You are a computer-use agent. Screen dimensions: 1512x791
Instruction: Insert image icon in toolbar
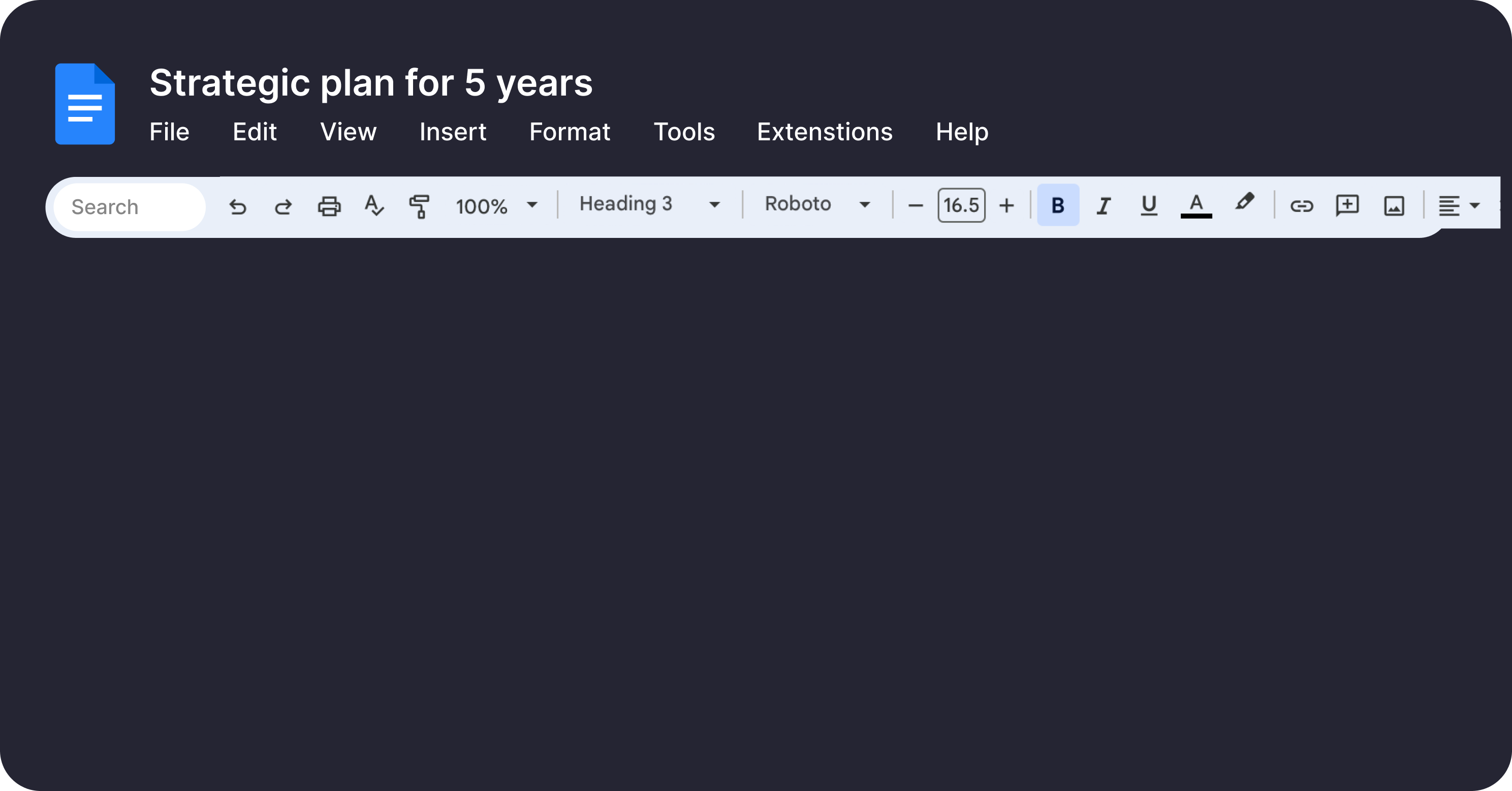[x=1394, y=206]
